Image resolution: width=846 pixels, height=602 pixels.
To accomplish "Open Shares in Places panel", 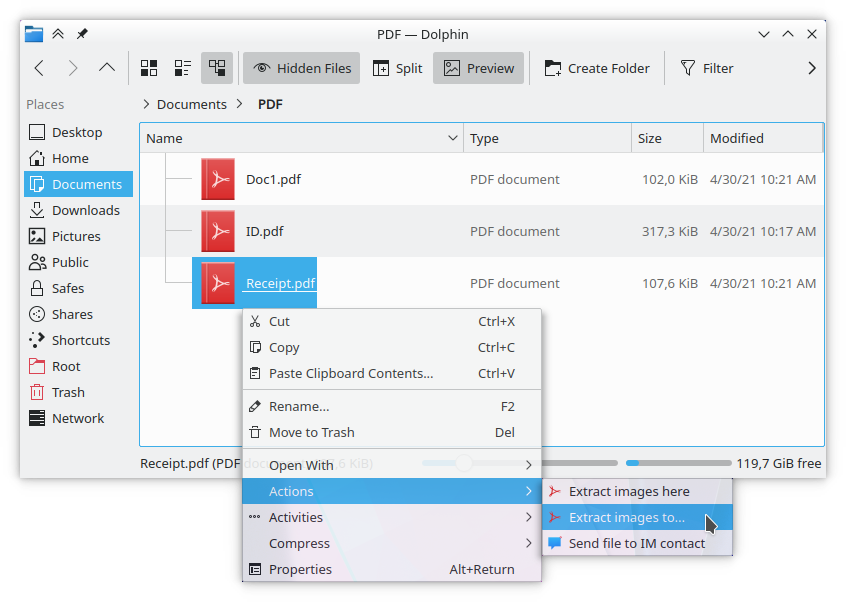I will coord(78,314).
